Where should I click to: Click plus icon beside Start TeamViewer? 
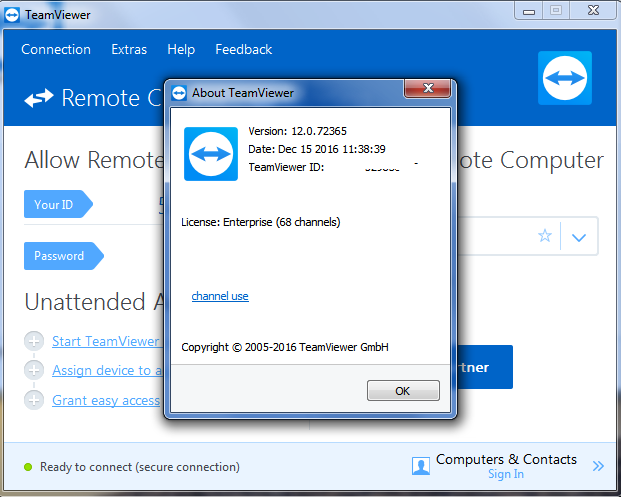pyautogui.click(x=34, y=341)
